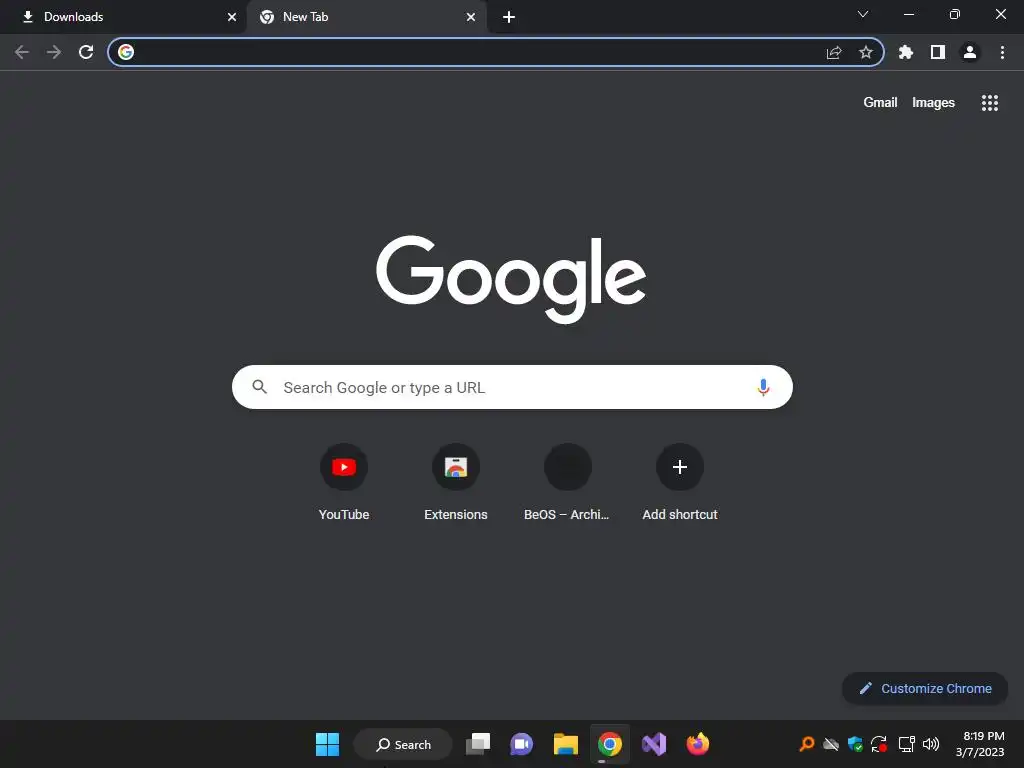Open Google Images link
Screen dimensions: 1024x768
pos(933,103)
